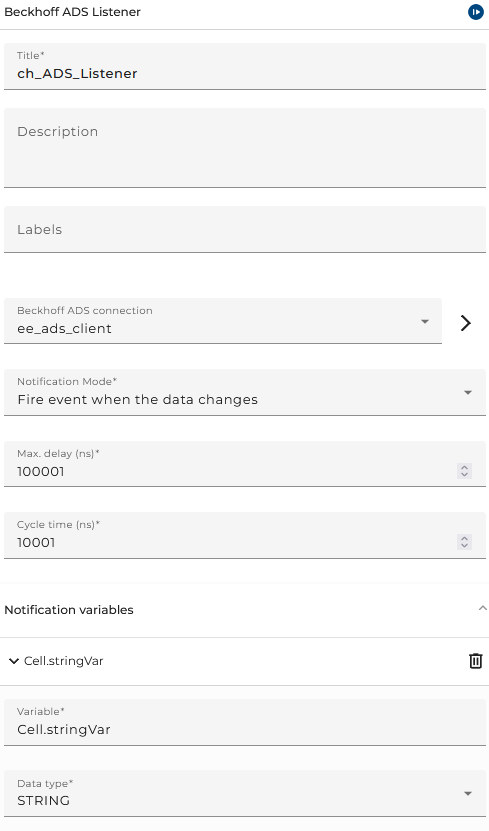Decrease the Cycle time value
This screenshot has width=489, height=831.
coord(464,545)
